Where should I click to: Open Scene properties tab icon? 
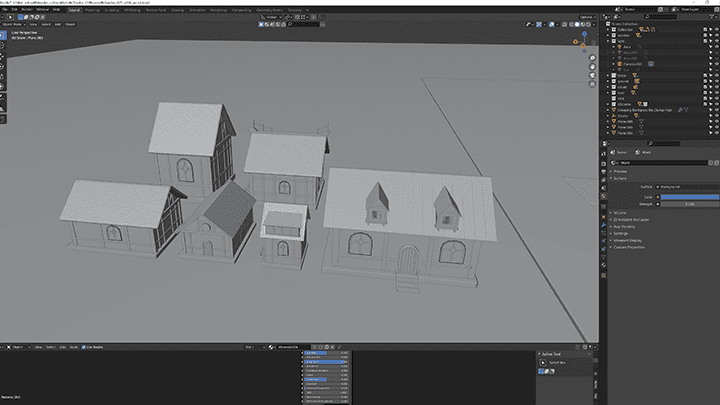603,188
